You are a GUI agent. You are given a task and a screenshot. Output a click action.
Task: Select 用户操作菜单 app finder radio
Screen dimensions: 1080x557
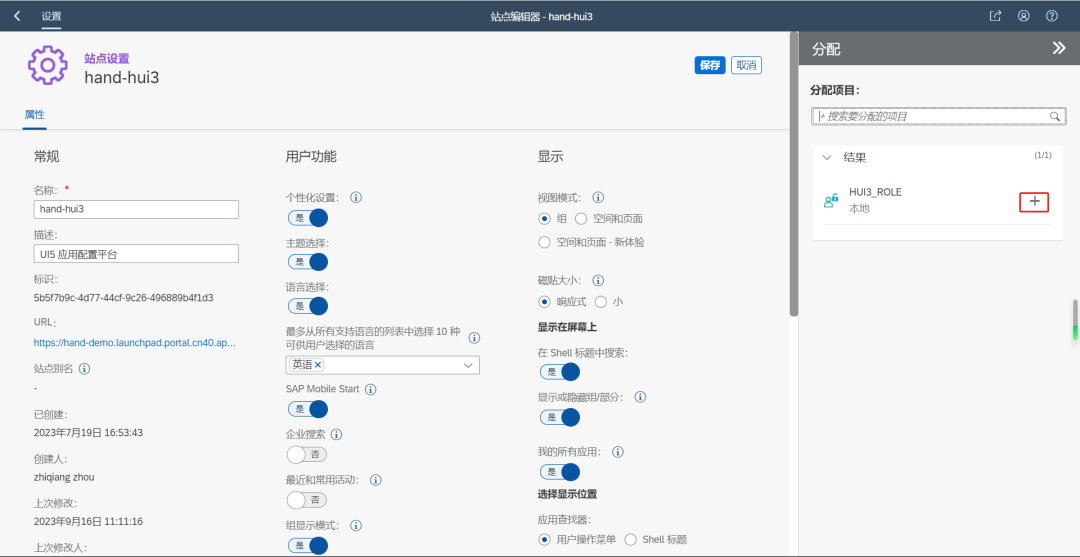click(545, 539)
